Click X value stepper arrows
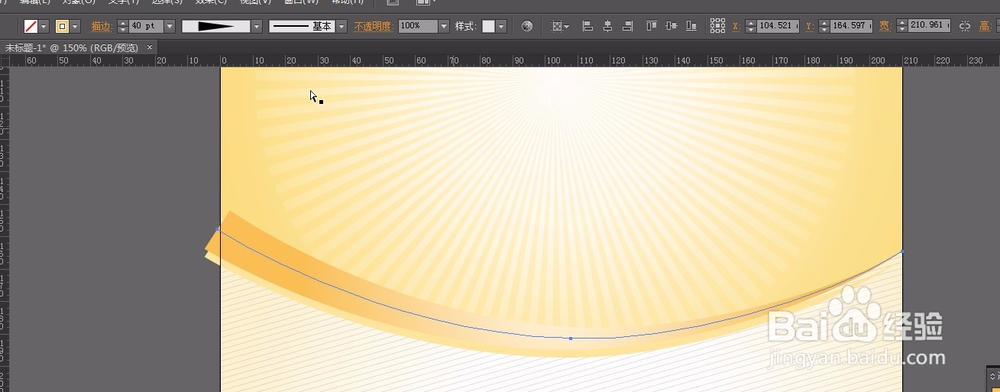 (x=751, y=26)
